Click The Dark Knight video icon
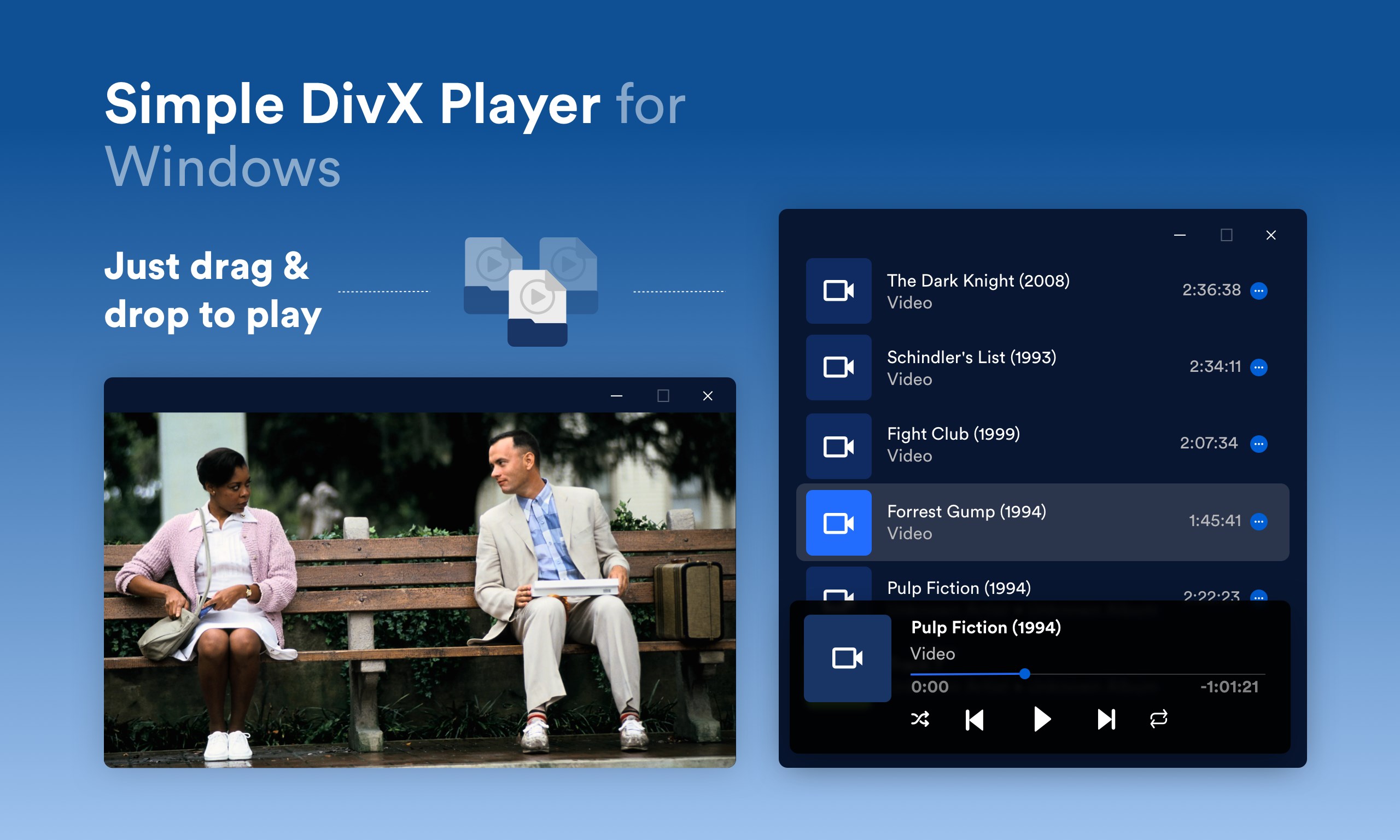Screen dimensions: 1400x840 [x=838, y=291]
